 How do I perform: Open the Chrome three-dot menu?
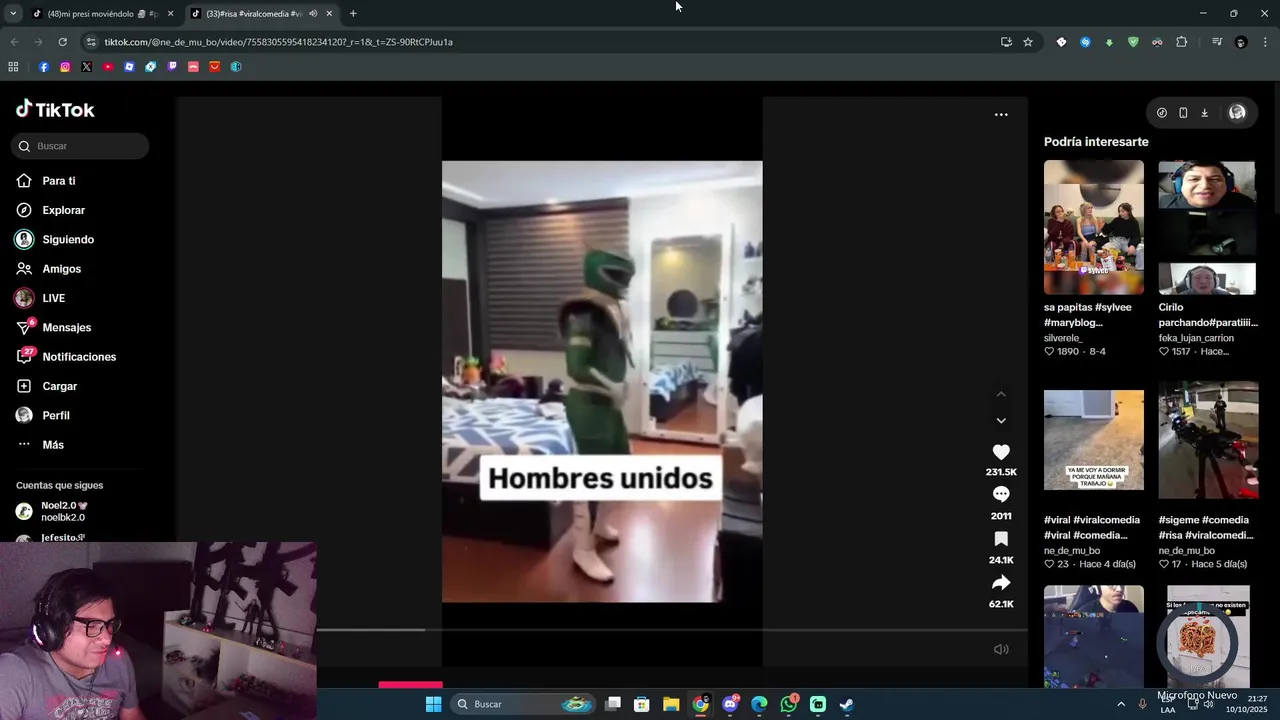click(x=1266, y=42)
